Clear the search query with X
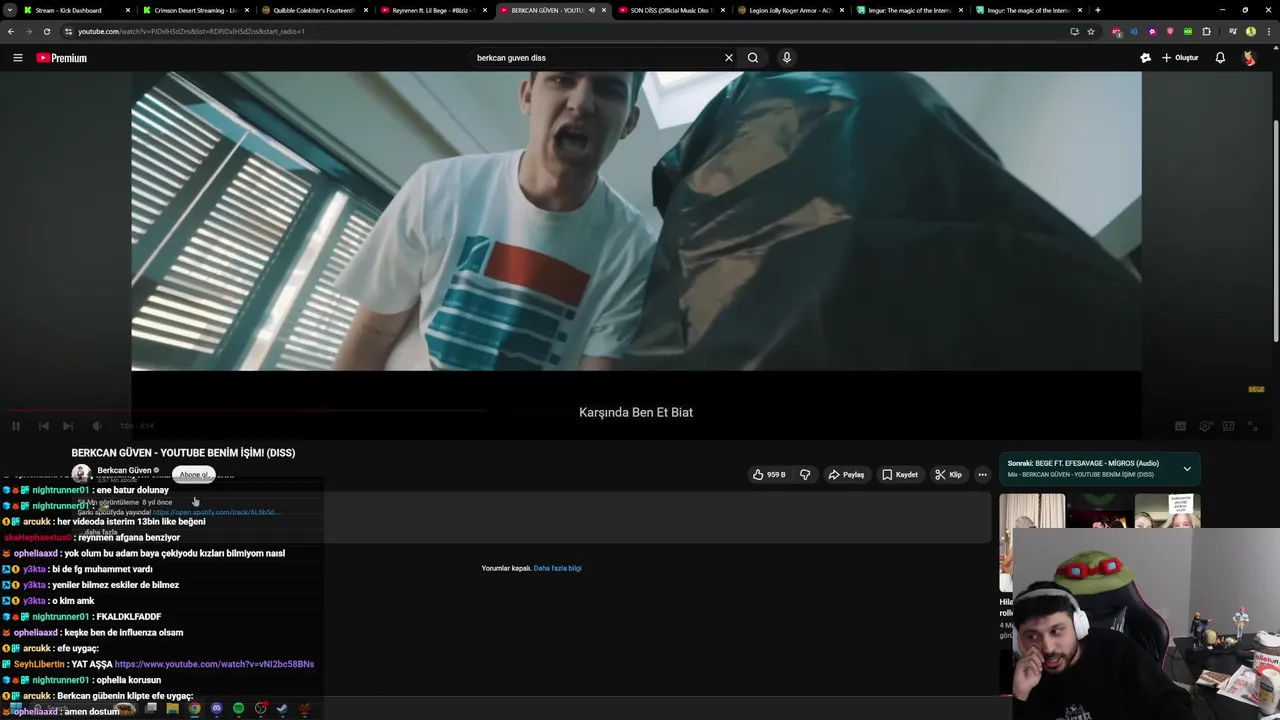Viewport: 1280px width, 720px height. [x=729, y=58]
